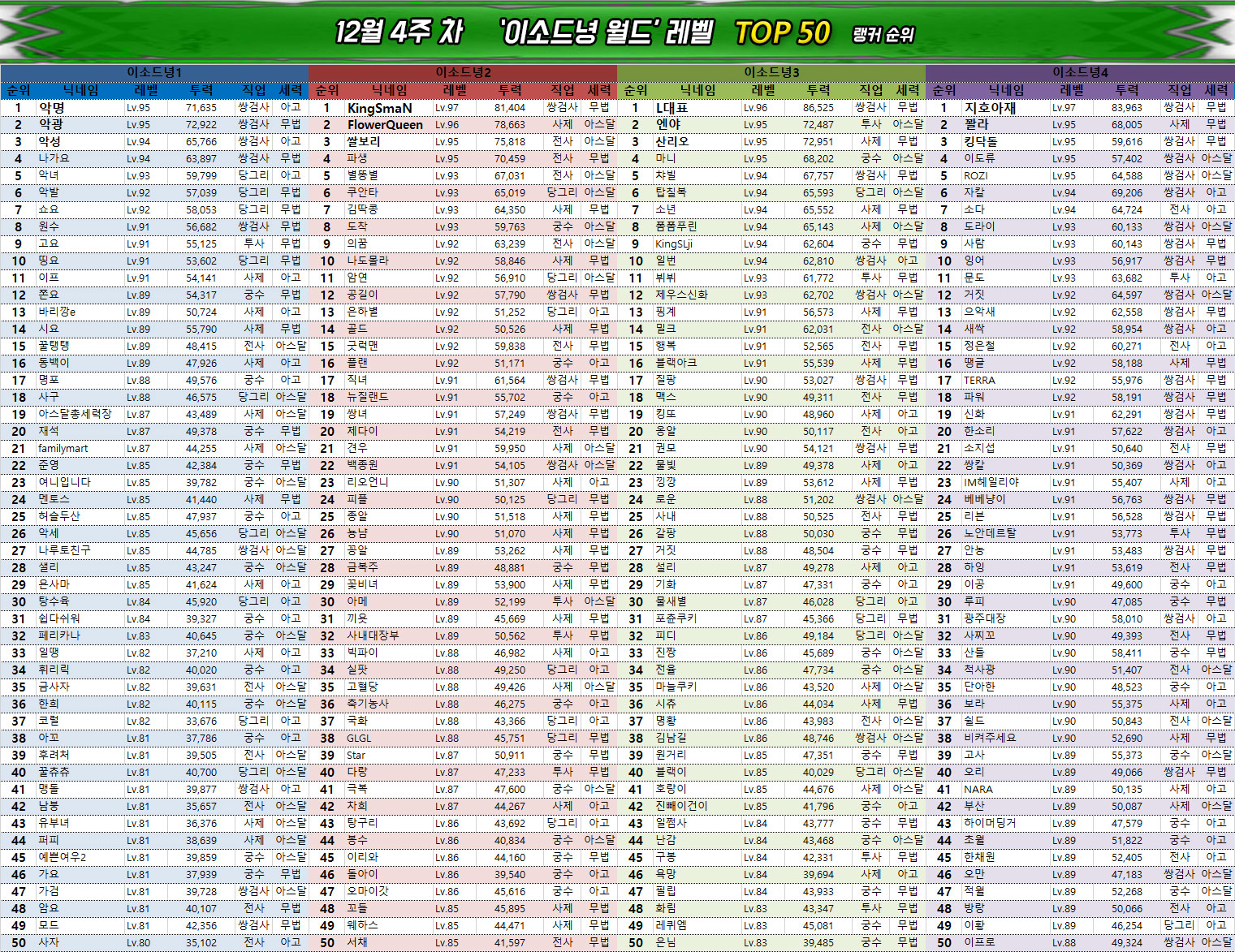Click the 직업 column header under 이소드넝4
Viewport: 1235px width, 952px height.
click(1179, 90)
